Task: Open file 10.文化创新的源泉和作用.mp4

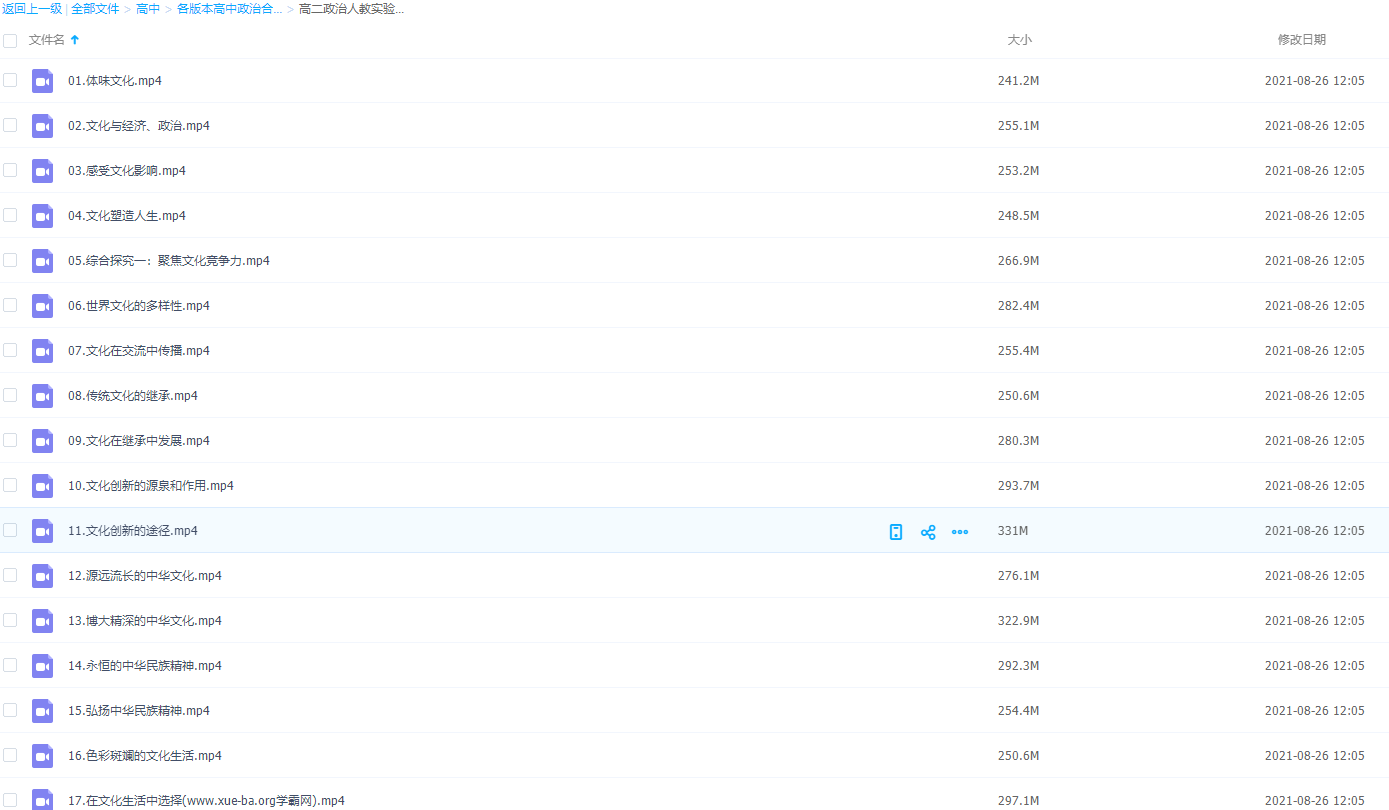Action: click(x=150, y=486)
